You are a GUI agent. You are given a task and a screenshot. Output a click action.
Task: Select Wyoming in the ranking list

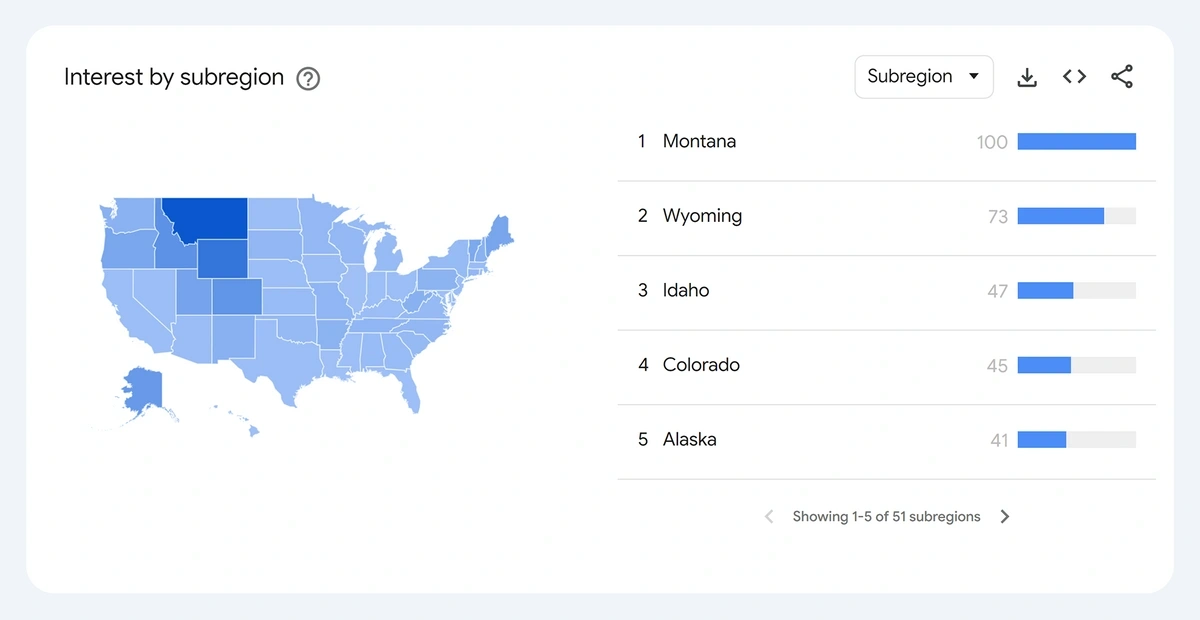886,217
